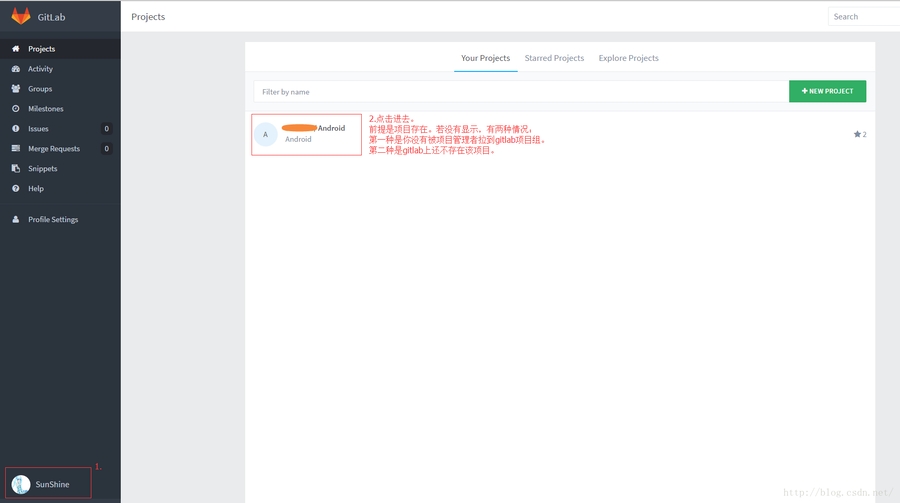Click the Issues icon in sidebar
900x503 pixels.
tap(16, 129)
